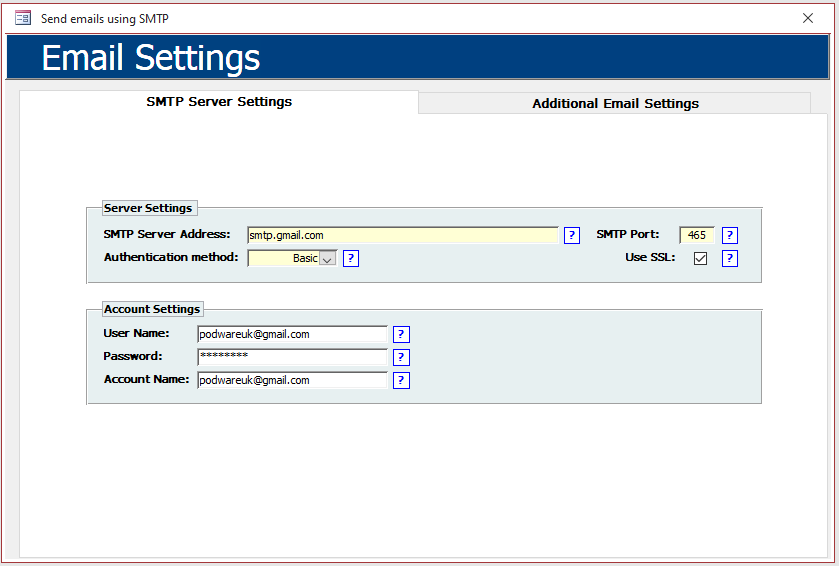
Task: Click the SMTP Server Address input field
Action: pyautogui.click(x=402, y=236)
